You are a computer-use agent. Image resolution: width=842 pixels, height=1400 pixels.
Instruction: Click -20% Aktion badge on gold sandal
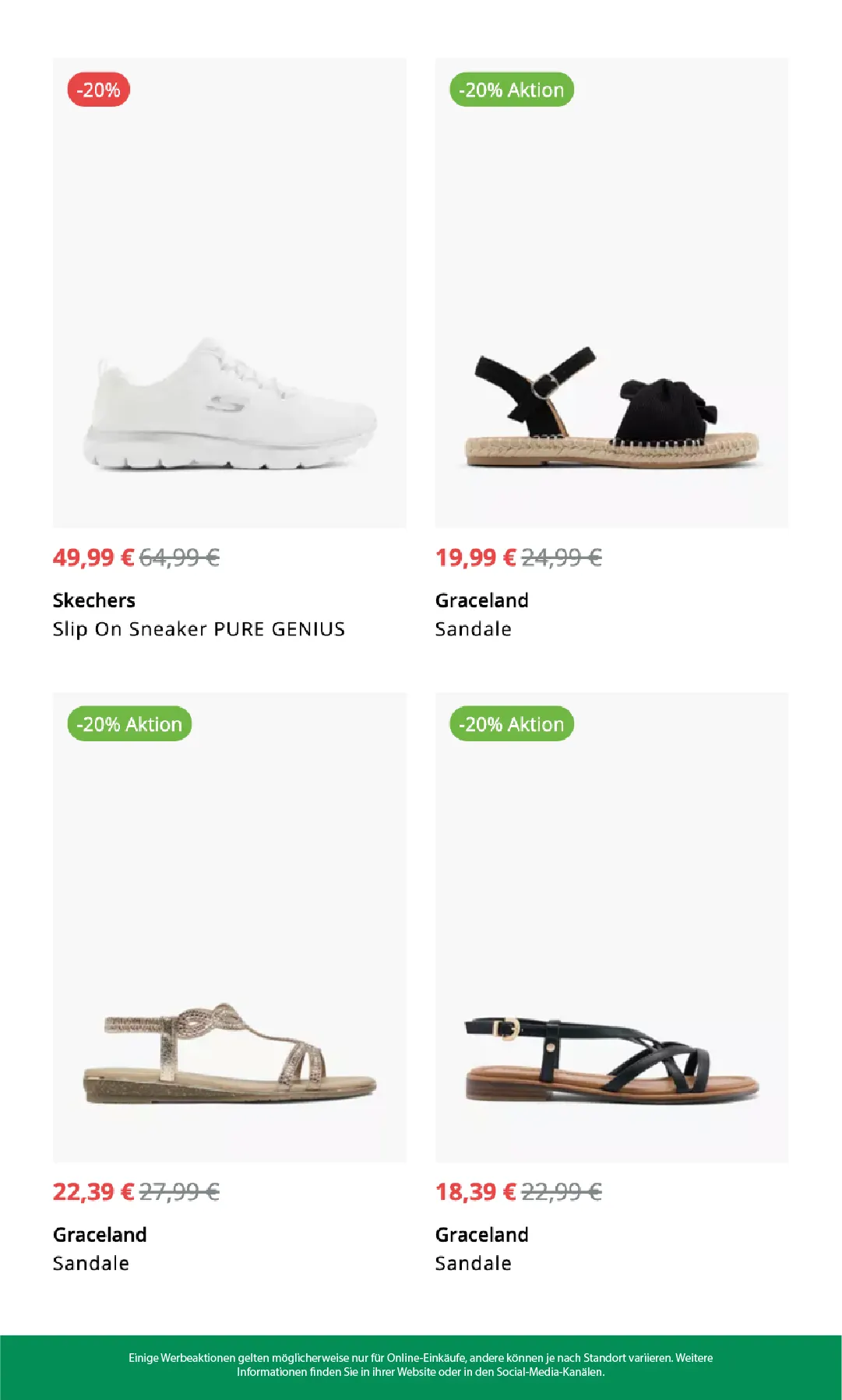click(x=129, y=725)
